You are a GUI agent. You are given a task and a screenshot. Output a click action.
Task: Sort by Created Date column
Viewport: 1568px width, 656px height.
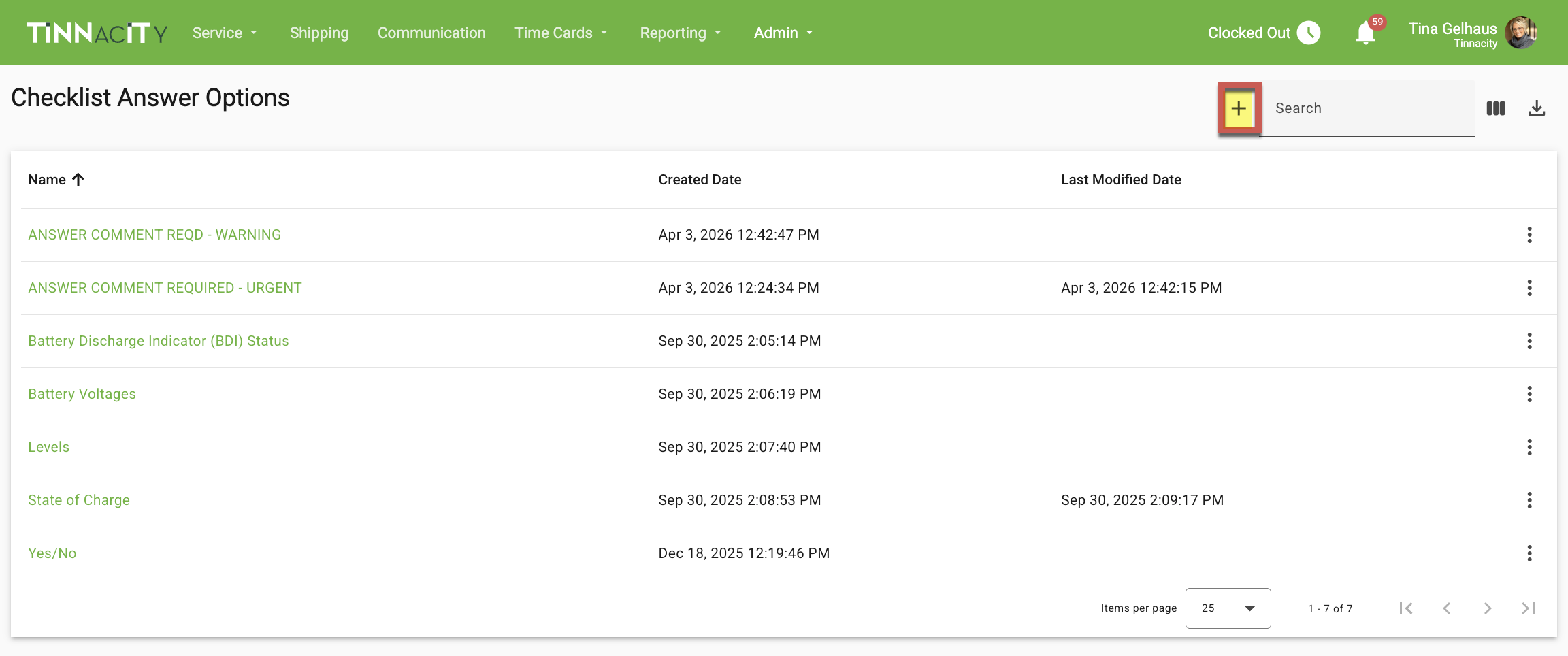[700, 180]
